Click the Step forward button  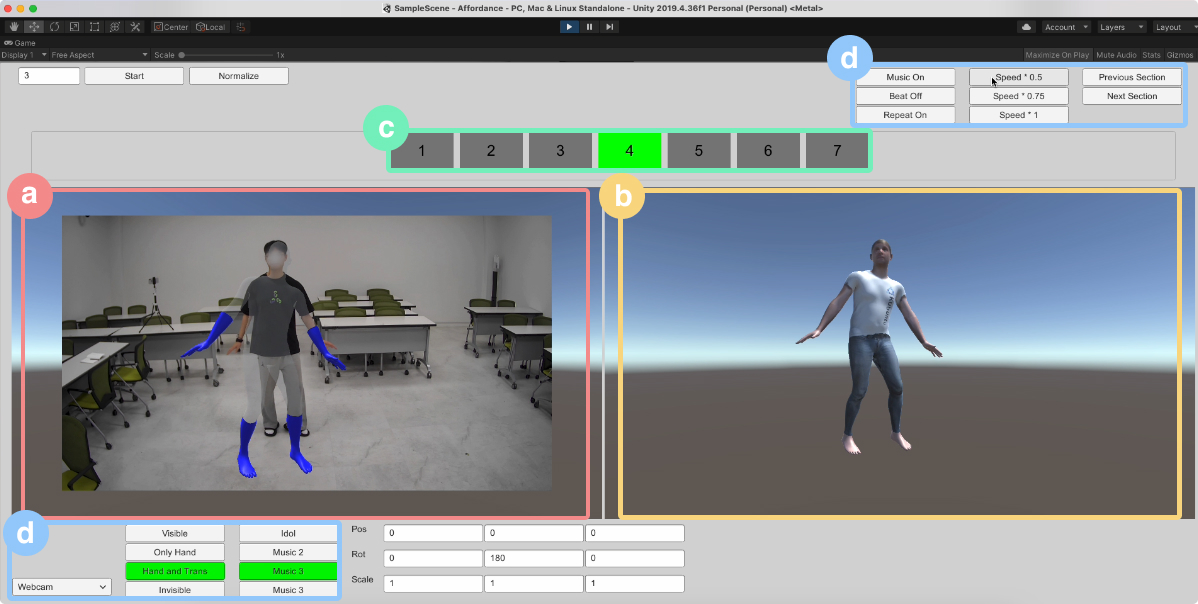[609, 27]
